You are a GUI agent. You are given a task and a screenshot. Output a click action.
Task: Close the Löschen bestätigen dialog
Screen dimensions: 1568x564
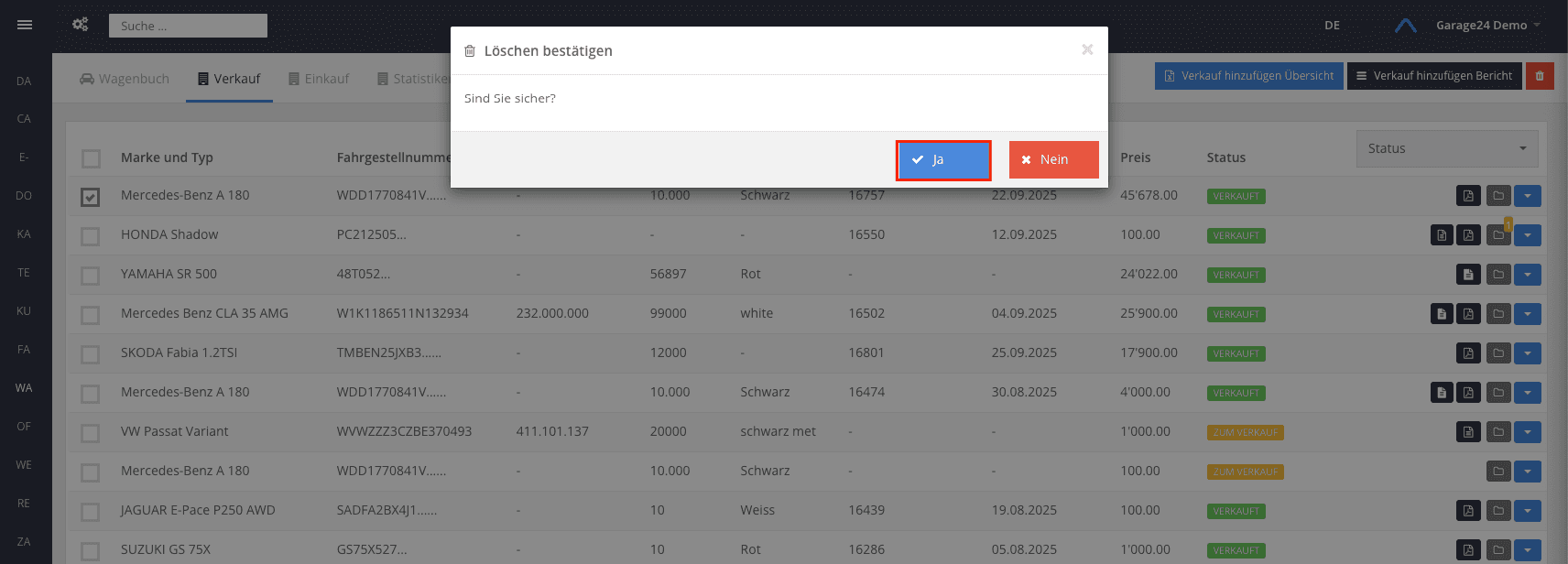(x=1087, y=49)
